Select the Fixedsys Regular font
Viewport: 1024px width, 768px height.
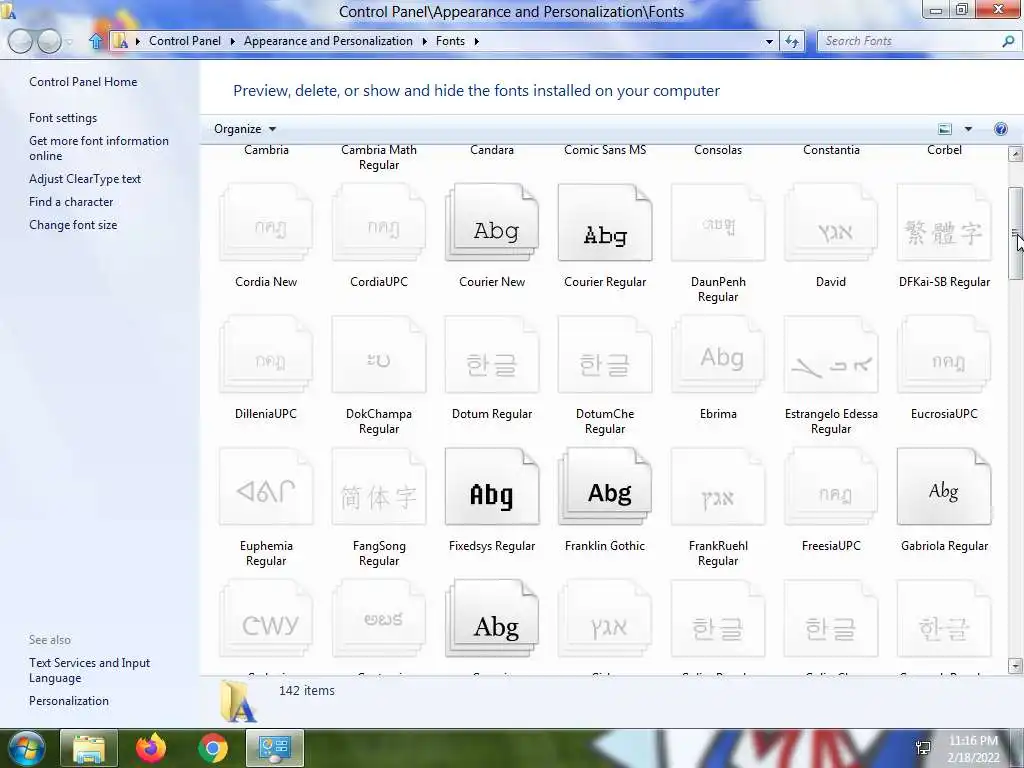pyautogui.click(x=492, y=487)
